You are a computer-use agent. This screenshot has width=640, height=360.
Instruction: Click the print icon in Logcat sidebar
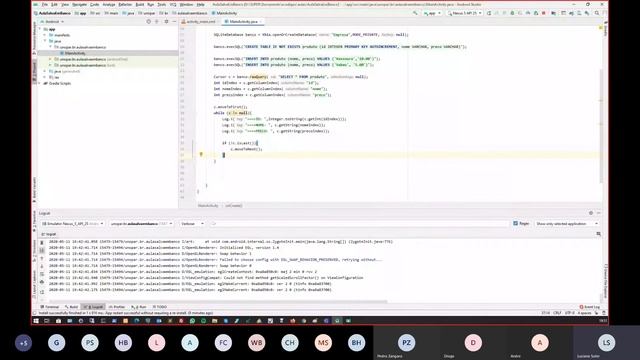42,282
